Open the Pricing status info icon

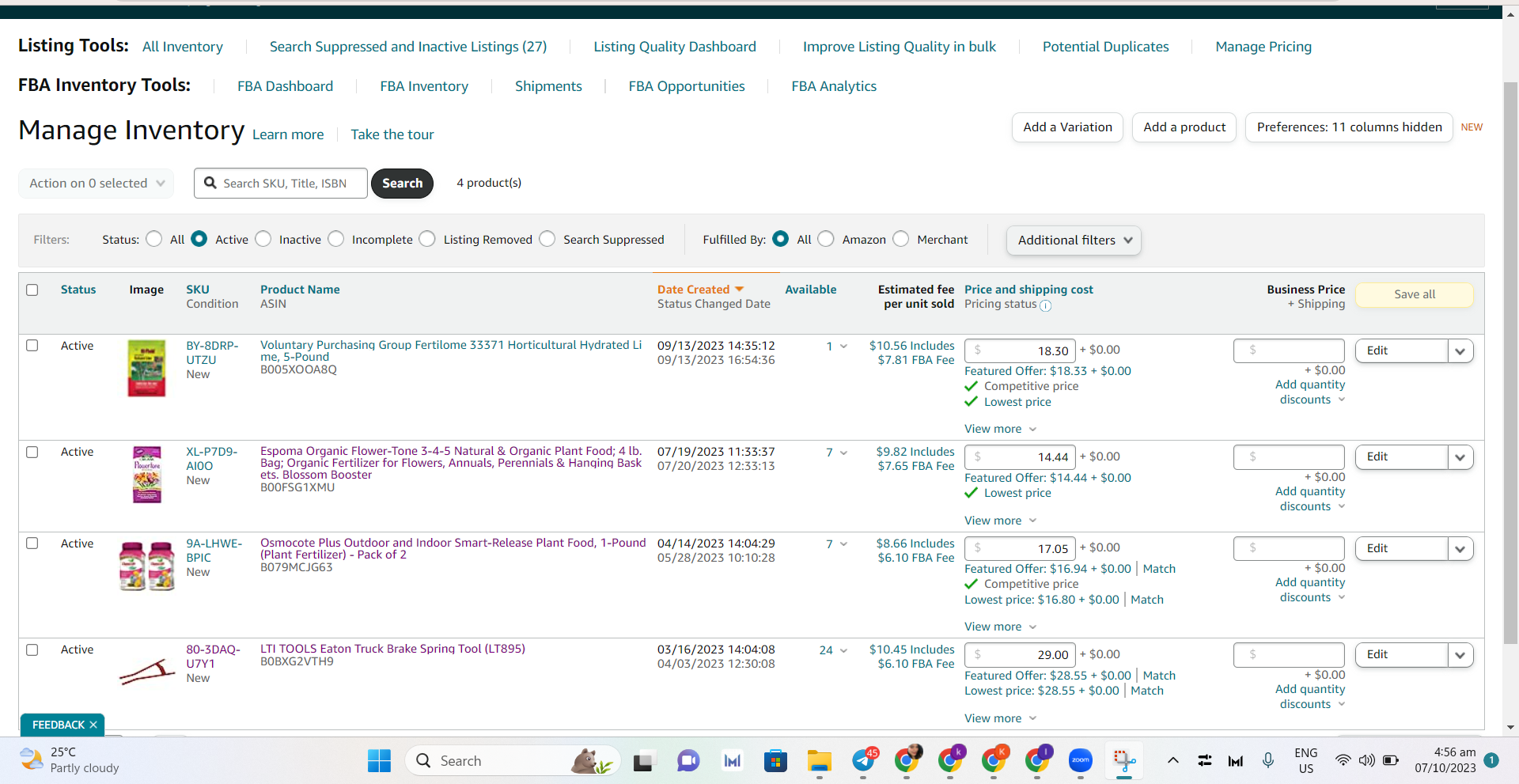click(x=1046, y=305)
